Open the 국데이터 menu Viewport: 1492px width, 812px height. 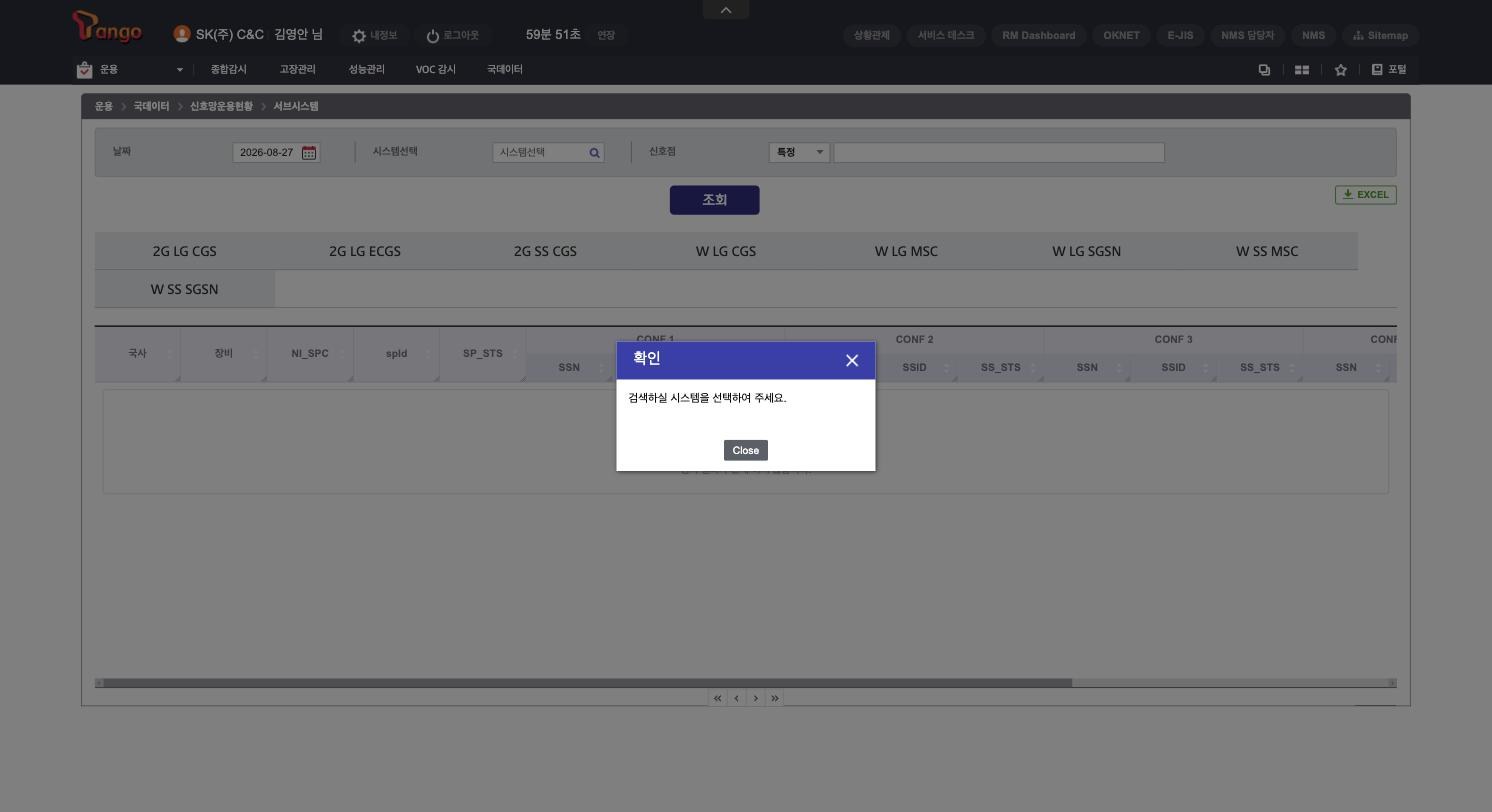pyautogui.click(x=505, y=70)
